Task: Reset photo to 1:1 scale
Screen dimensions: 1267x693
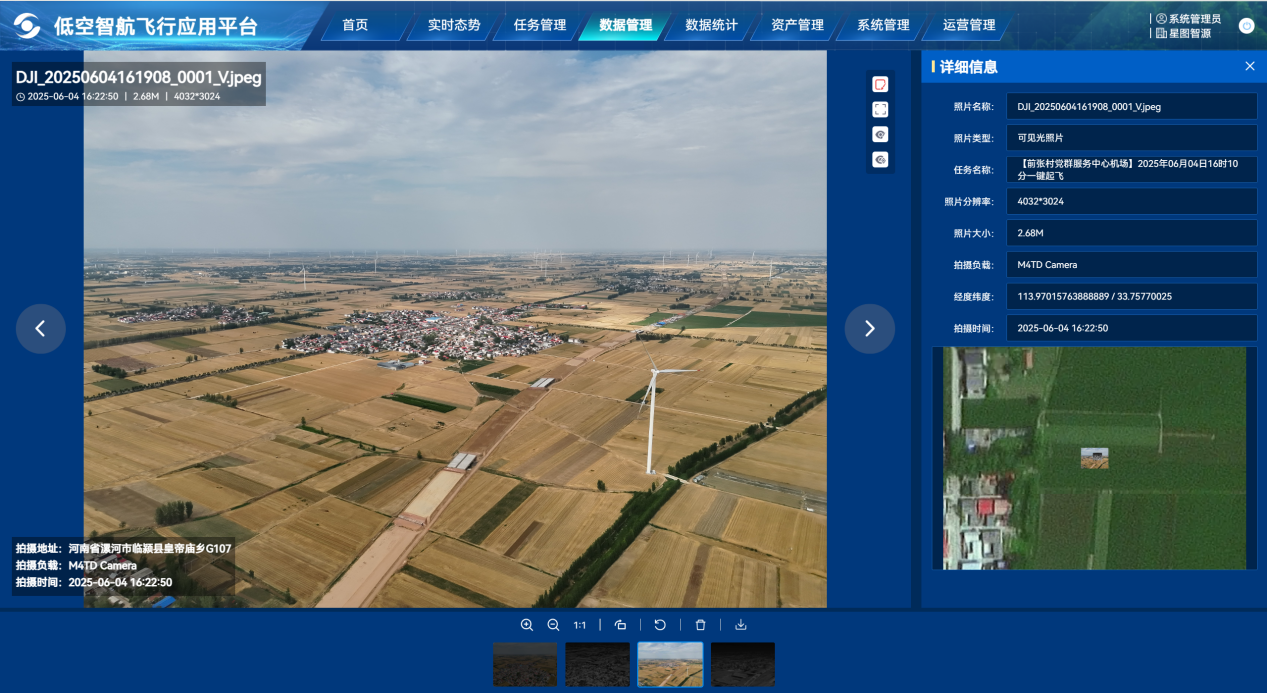Action: point(580,625)
